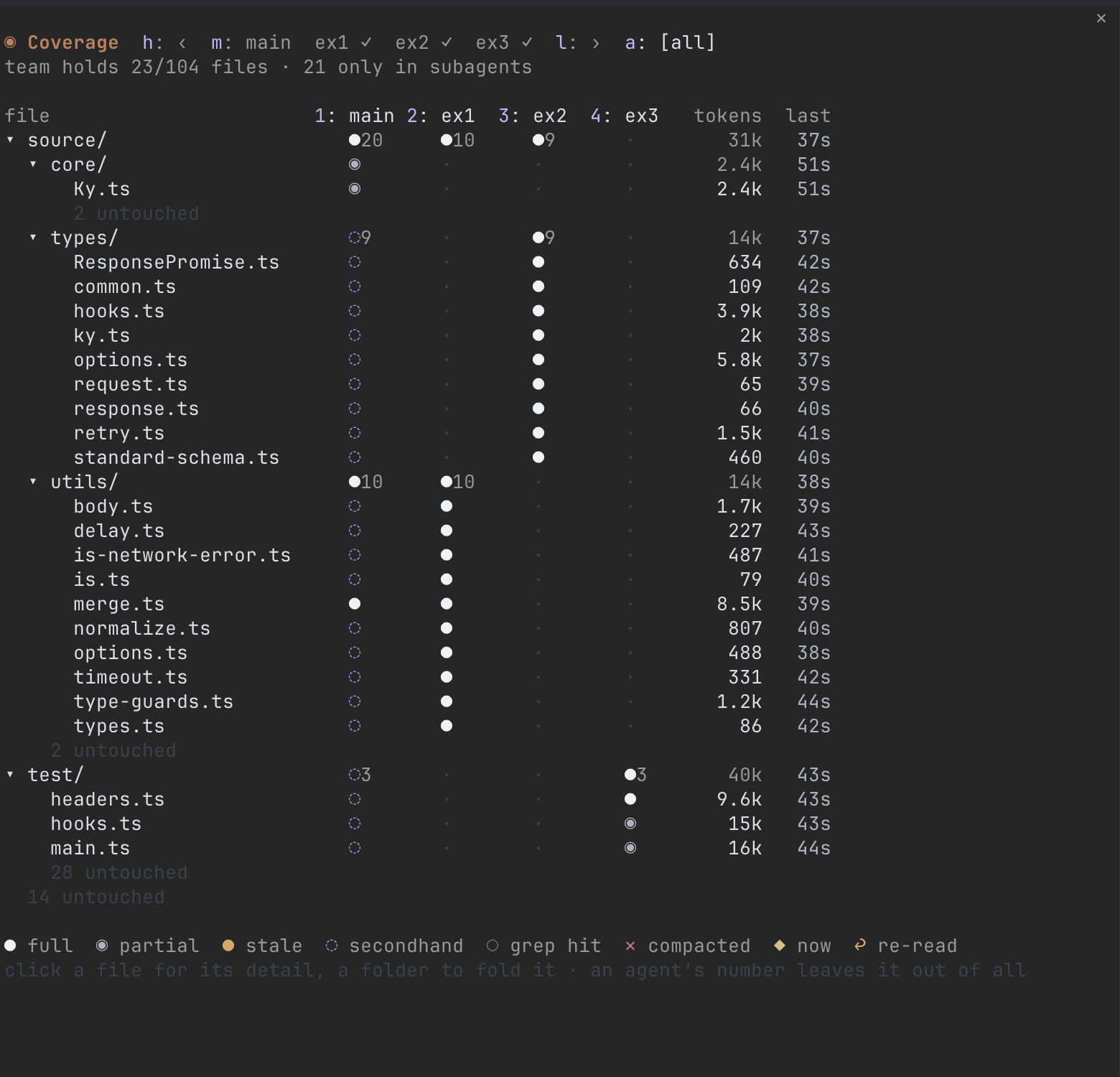The image size is (1120, 1077).
Task: Click the '4: ex3' column header
Action: [625, 116]
